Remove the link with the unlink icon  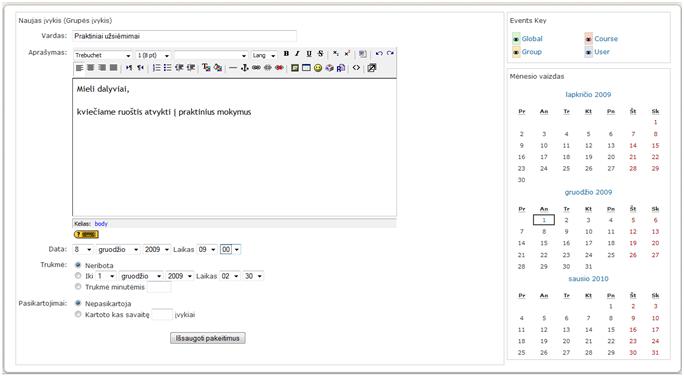click(x=267, y=68)
